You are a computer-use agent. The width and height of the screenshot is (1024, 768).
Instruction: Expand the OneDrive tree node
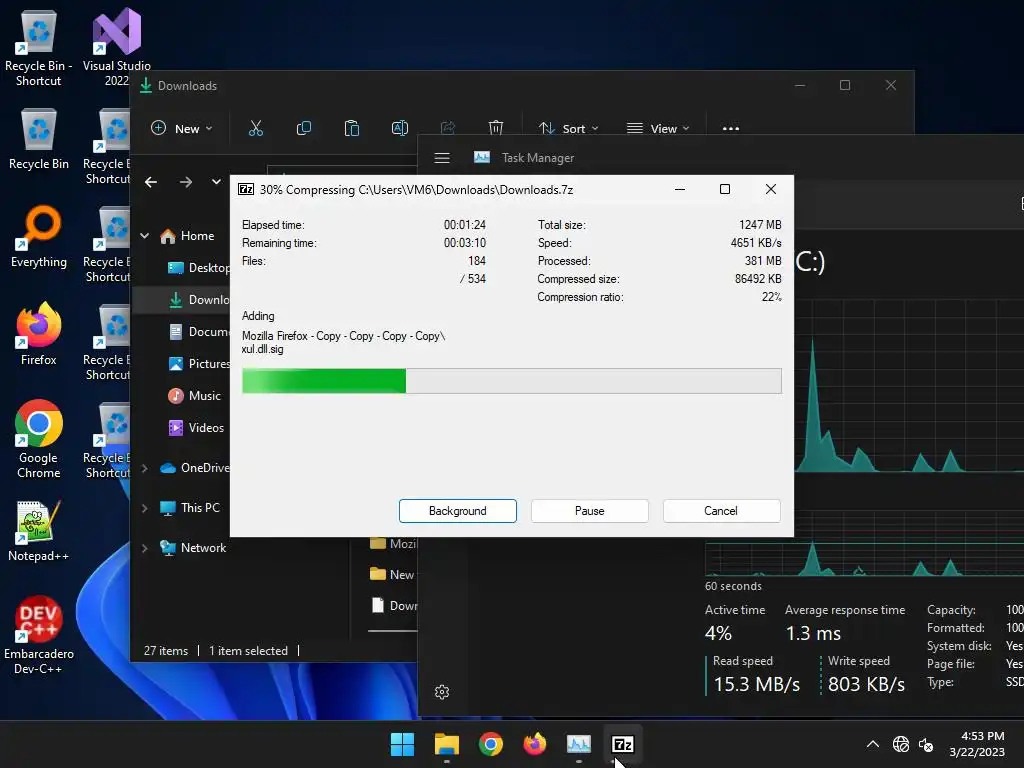coord(144,468)
